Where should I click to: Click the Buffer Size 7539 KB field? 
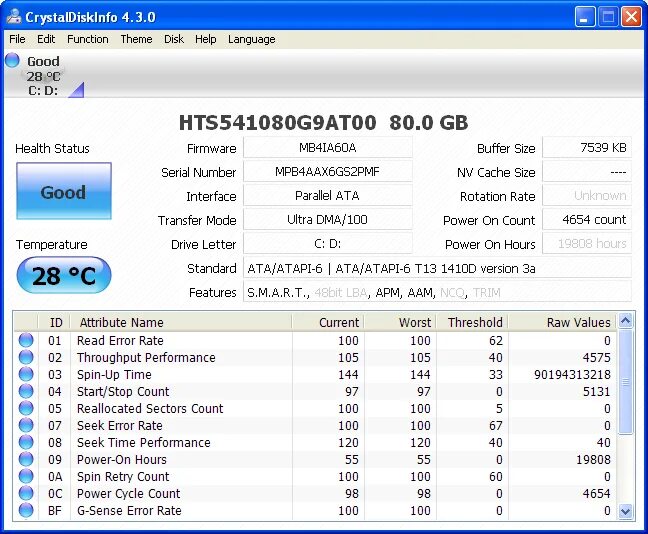pos(587,148)
